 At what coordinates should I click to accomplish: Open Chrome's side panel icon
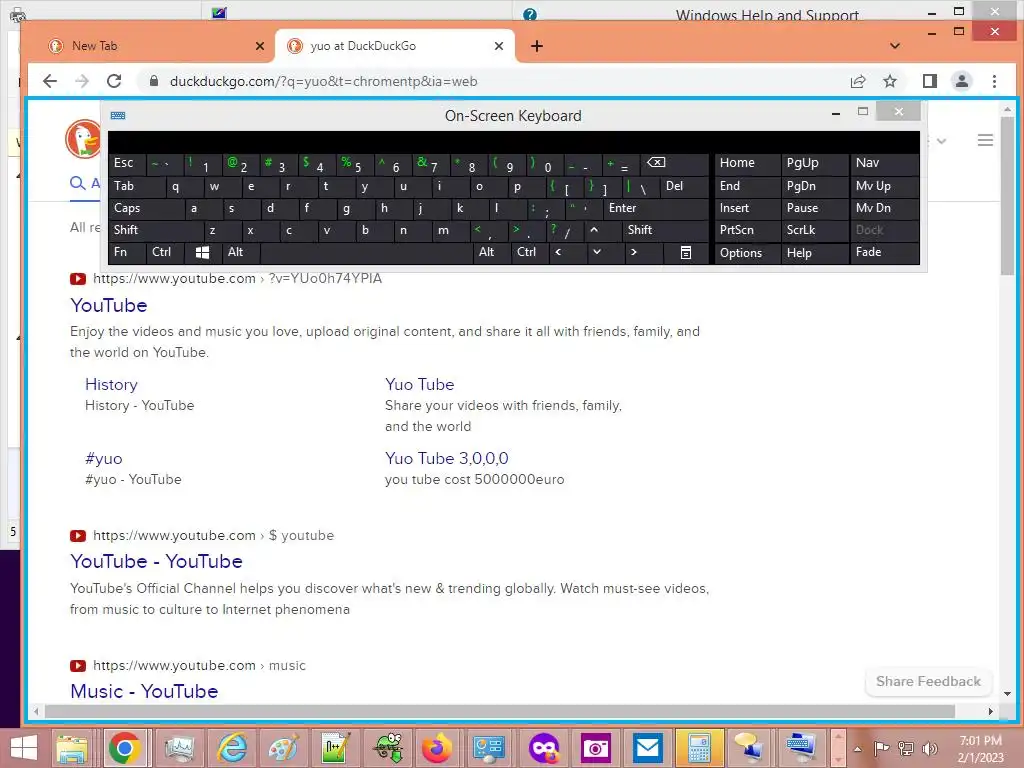(x=929, y=81)
